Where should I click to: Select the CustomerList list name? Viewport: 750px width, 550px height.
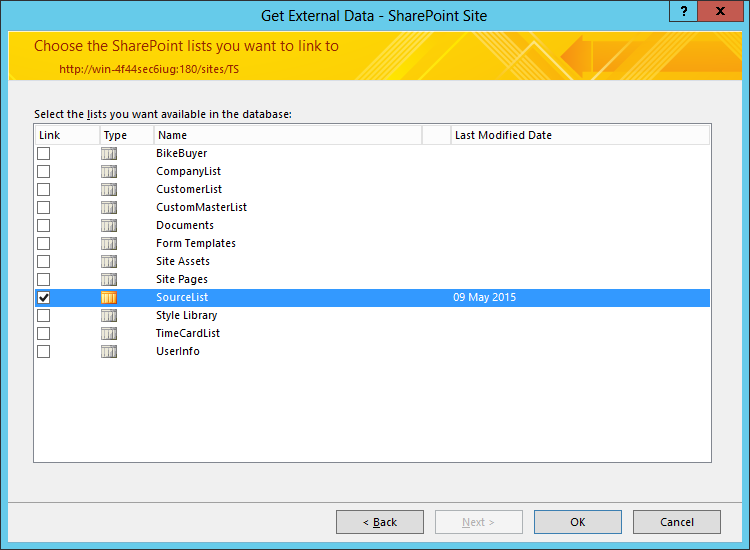tap(189, 189)
